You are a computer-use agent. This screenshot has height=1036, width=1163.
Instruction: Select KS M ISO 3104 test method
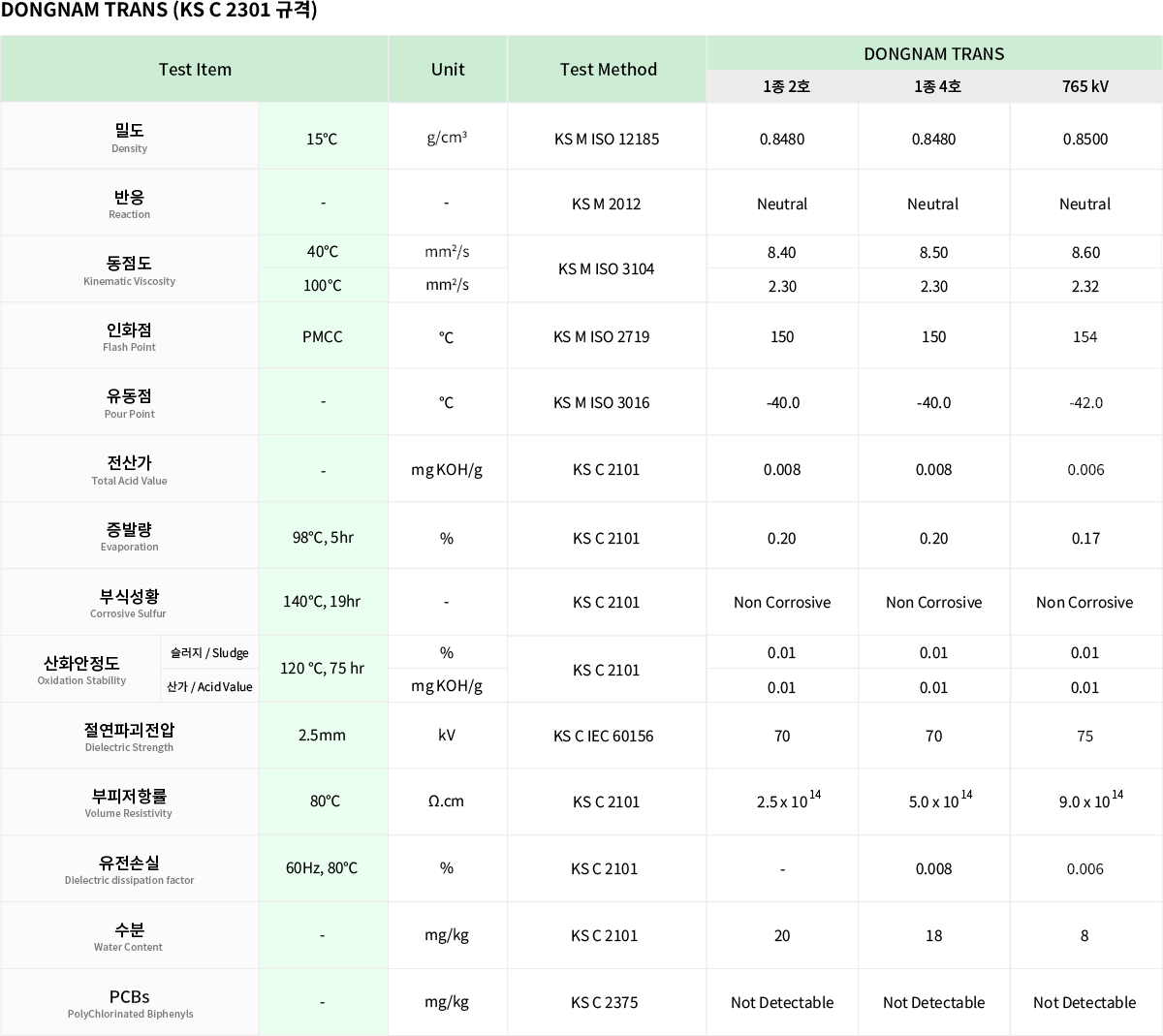607,268
